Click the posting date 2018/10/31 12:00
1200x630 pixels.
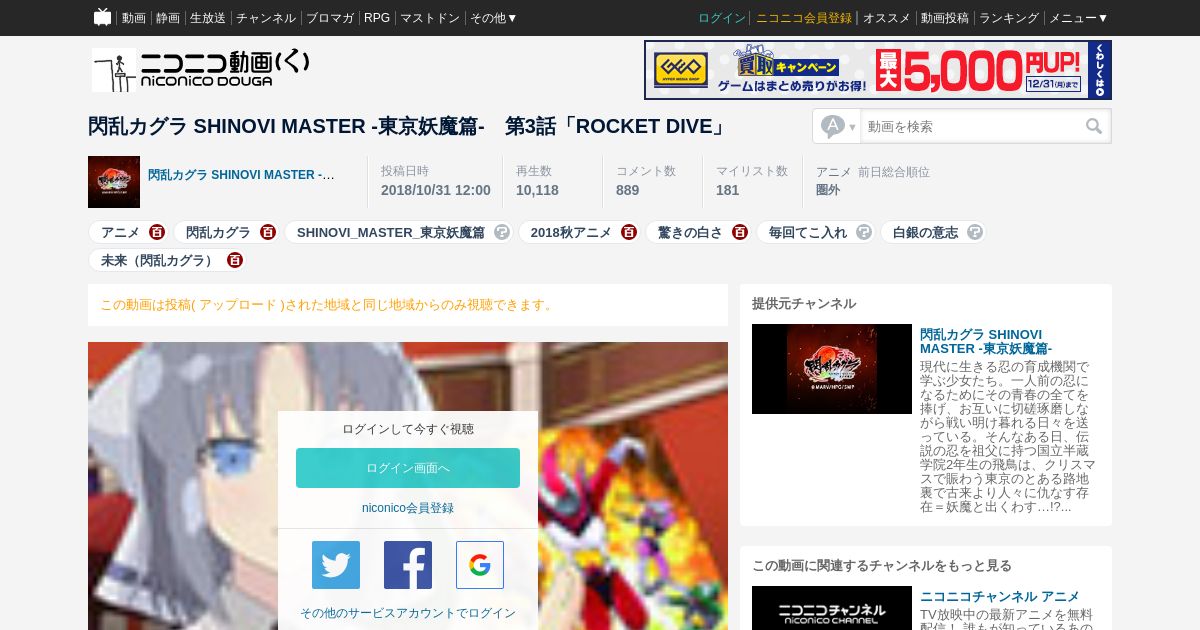(x=436, y=190)
